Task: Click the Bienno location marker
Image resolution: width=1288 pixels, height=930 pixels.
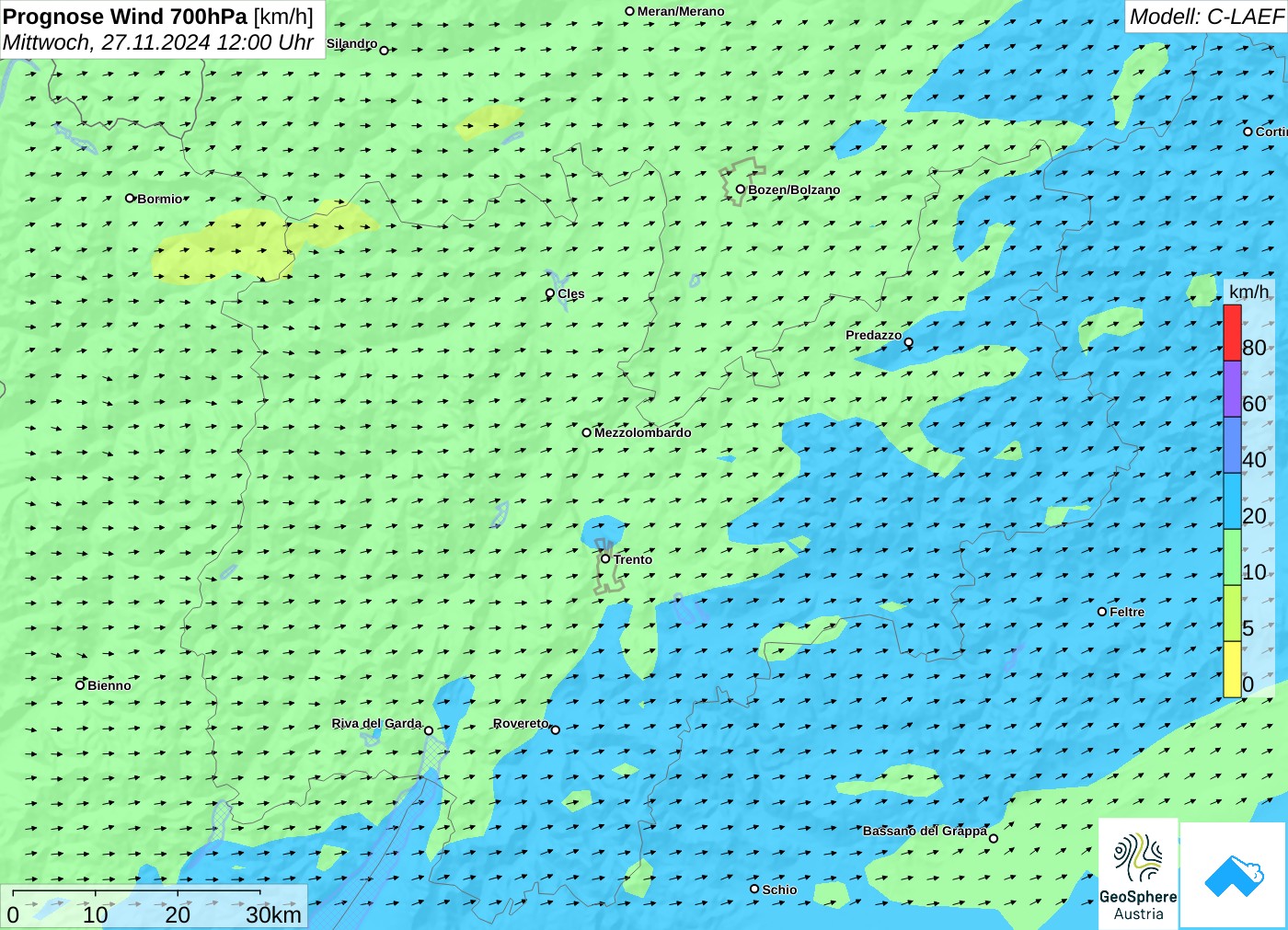Action: click(x=80, y=684)
